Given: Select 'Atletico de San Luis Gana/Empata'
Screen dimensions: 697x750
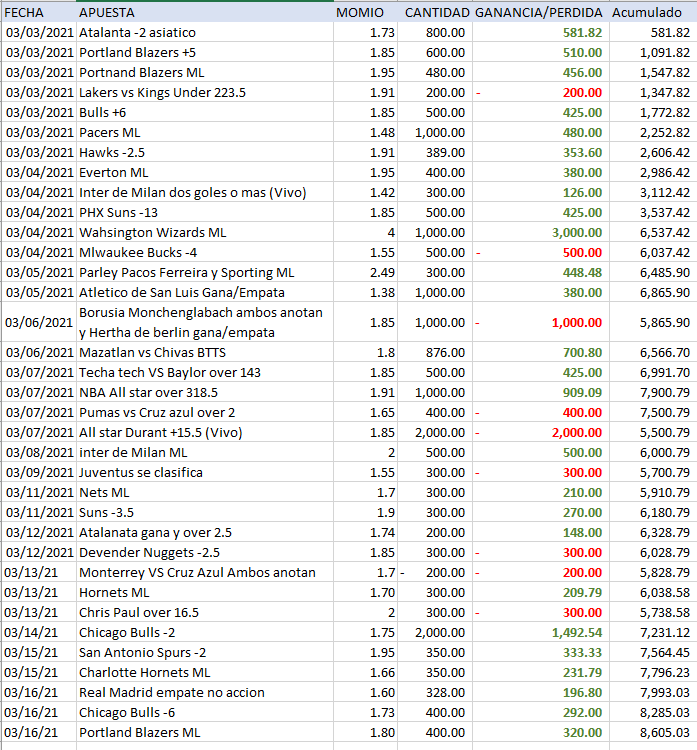Looking at the screenshot, I should point(205,292).
